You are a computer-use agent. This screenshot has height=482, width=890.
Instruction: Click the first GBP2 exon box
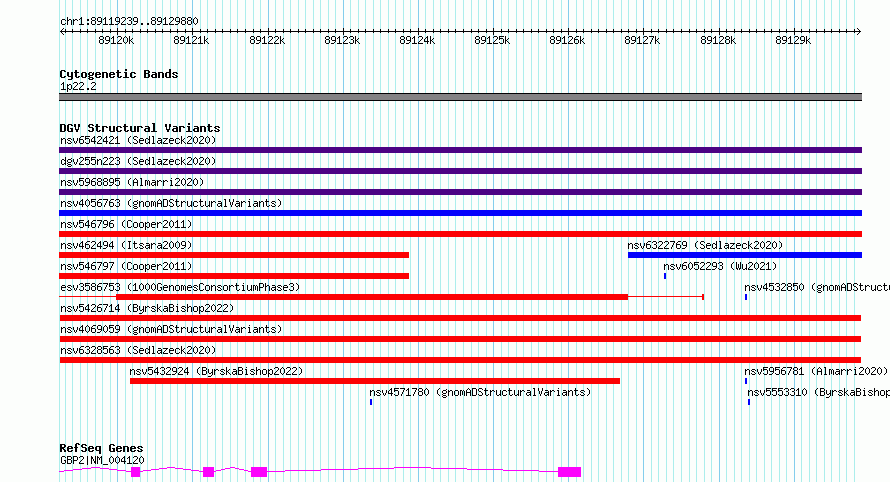click(136, 472)
